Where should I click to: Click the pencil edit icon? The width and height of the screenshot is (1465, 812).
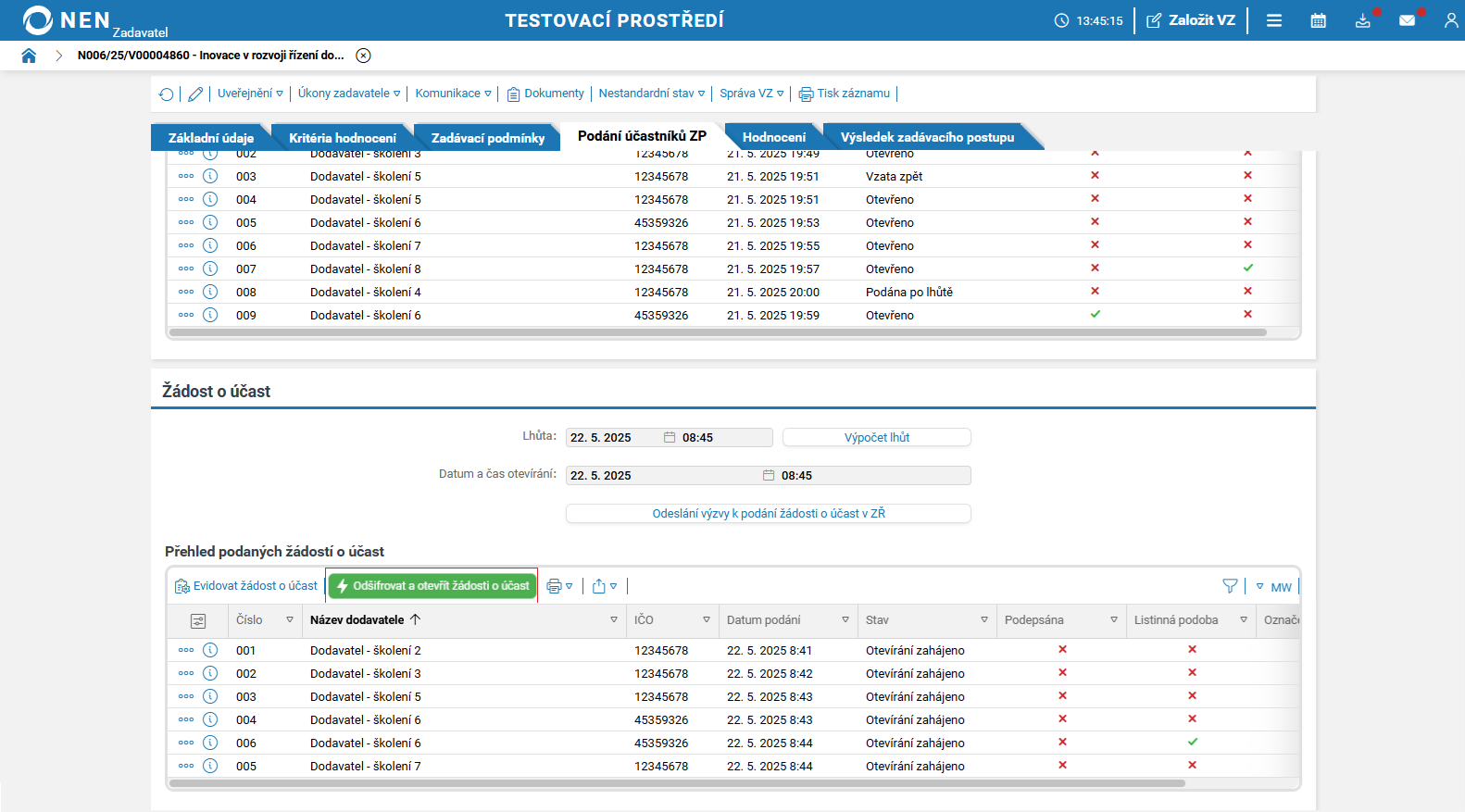tap(195, 94)
